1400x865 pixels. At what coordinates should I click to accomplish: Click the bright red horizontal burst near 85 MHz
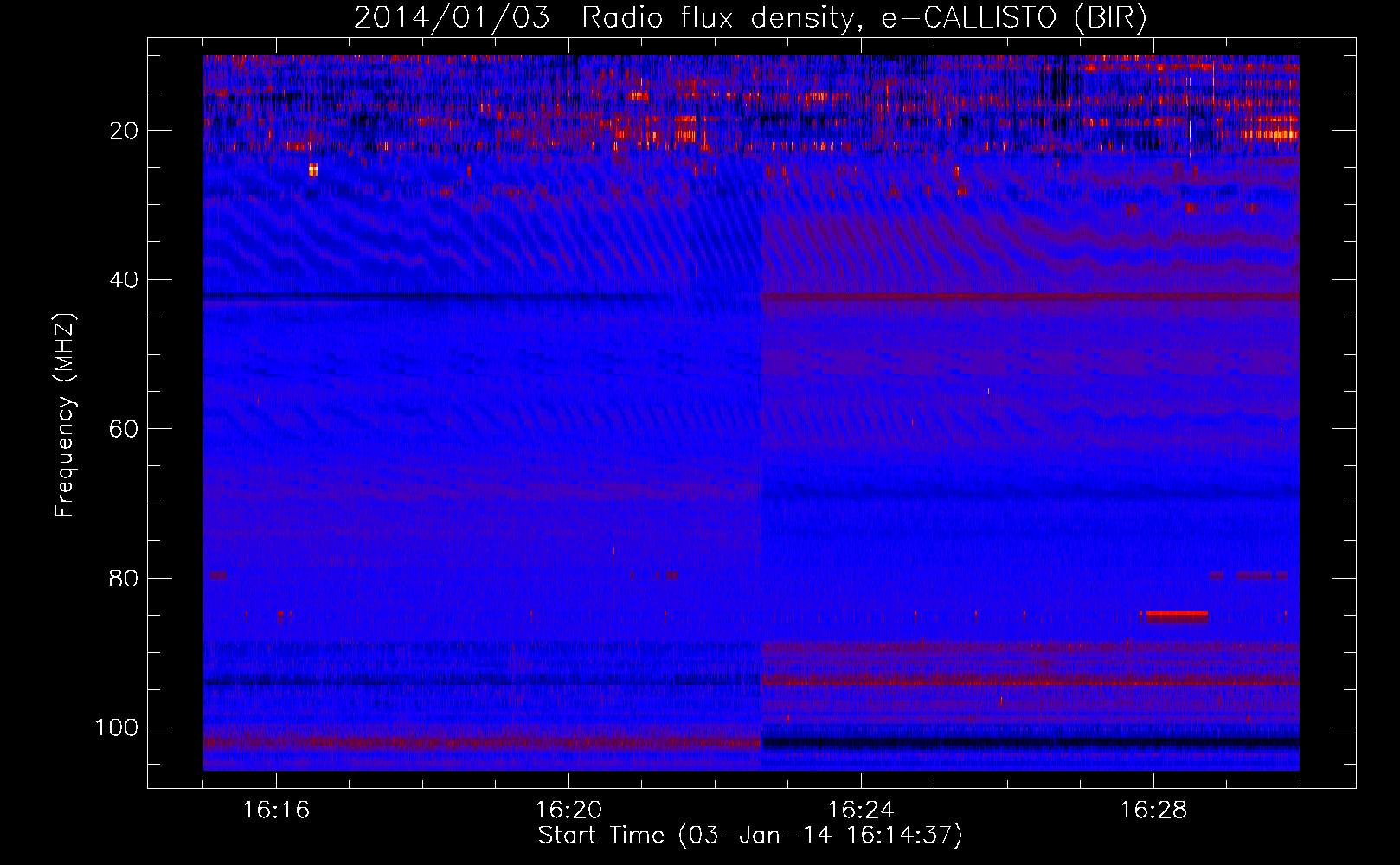pos(1177,615)
